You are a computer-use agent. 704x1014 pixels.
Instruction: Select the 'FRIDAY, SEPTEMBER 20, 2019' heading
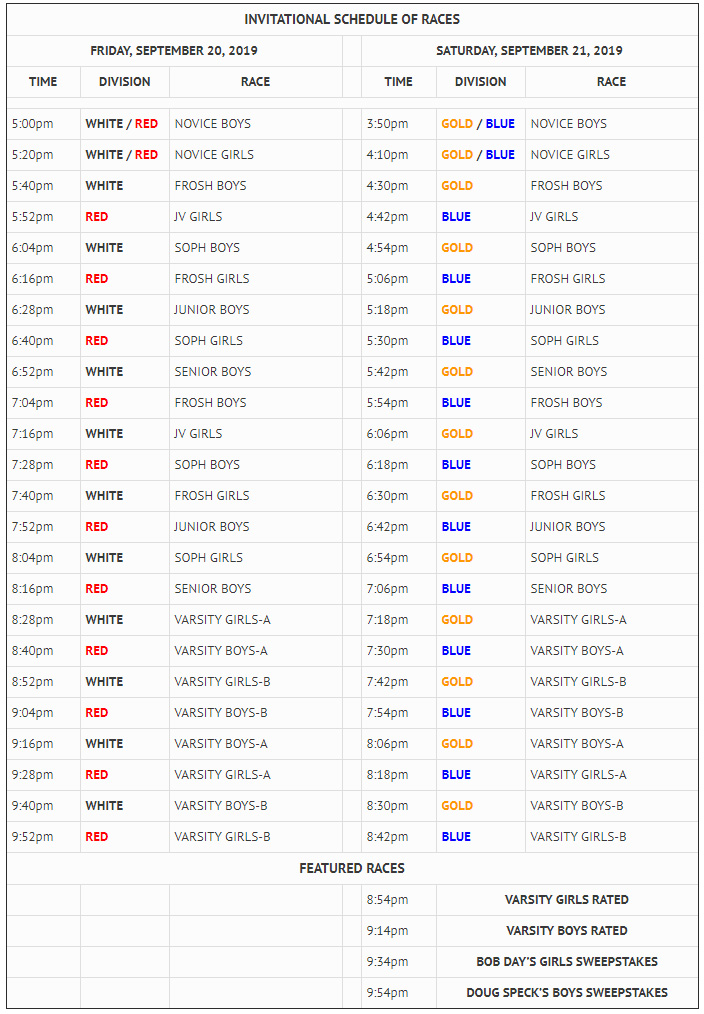click(x=174, y=50)
